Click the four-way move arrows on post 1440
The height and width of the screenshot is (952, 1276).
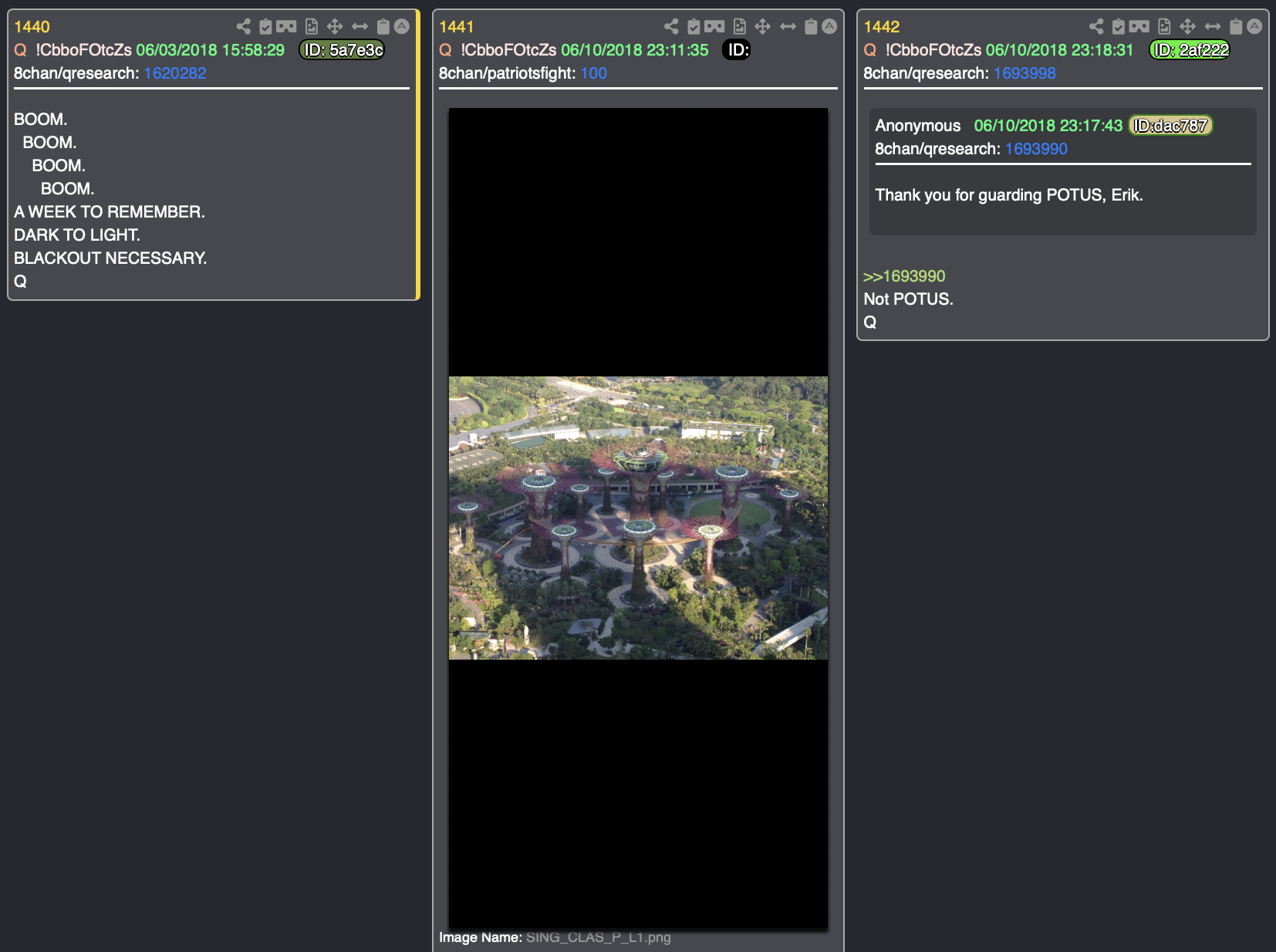pos(335,26)
